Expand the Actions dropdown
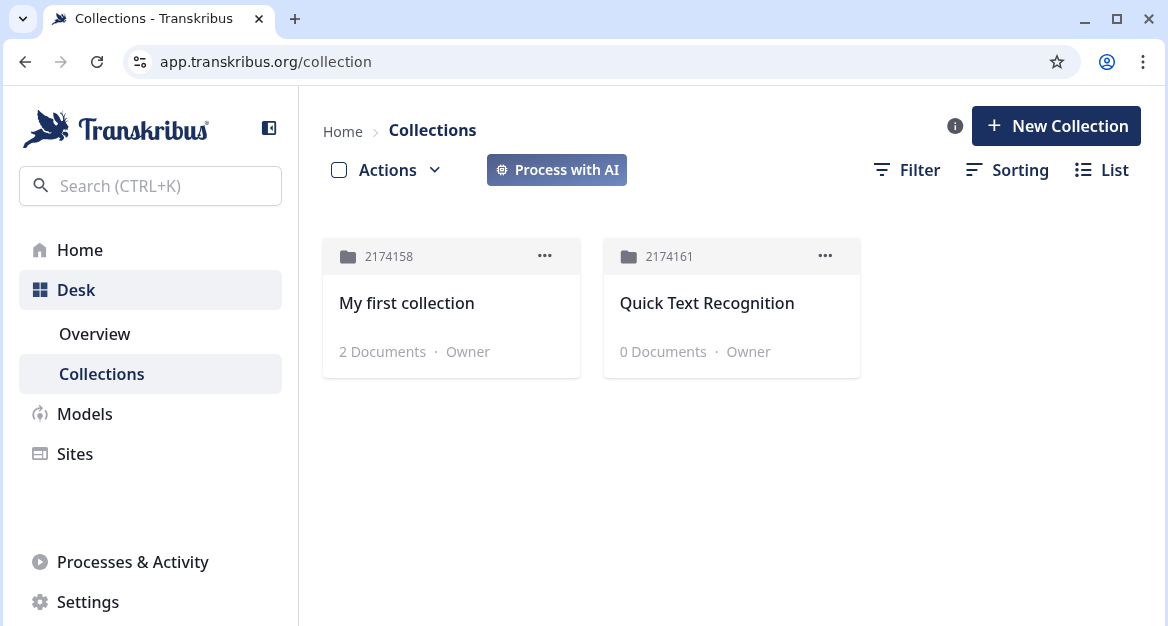This screenshot has height=626, width=1168. tap(399, 170)
